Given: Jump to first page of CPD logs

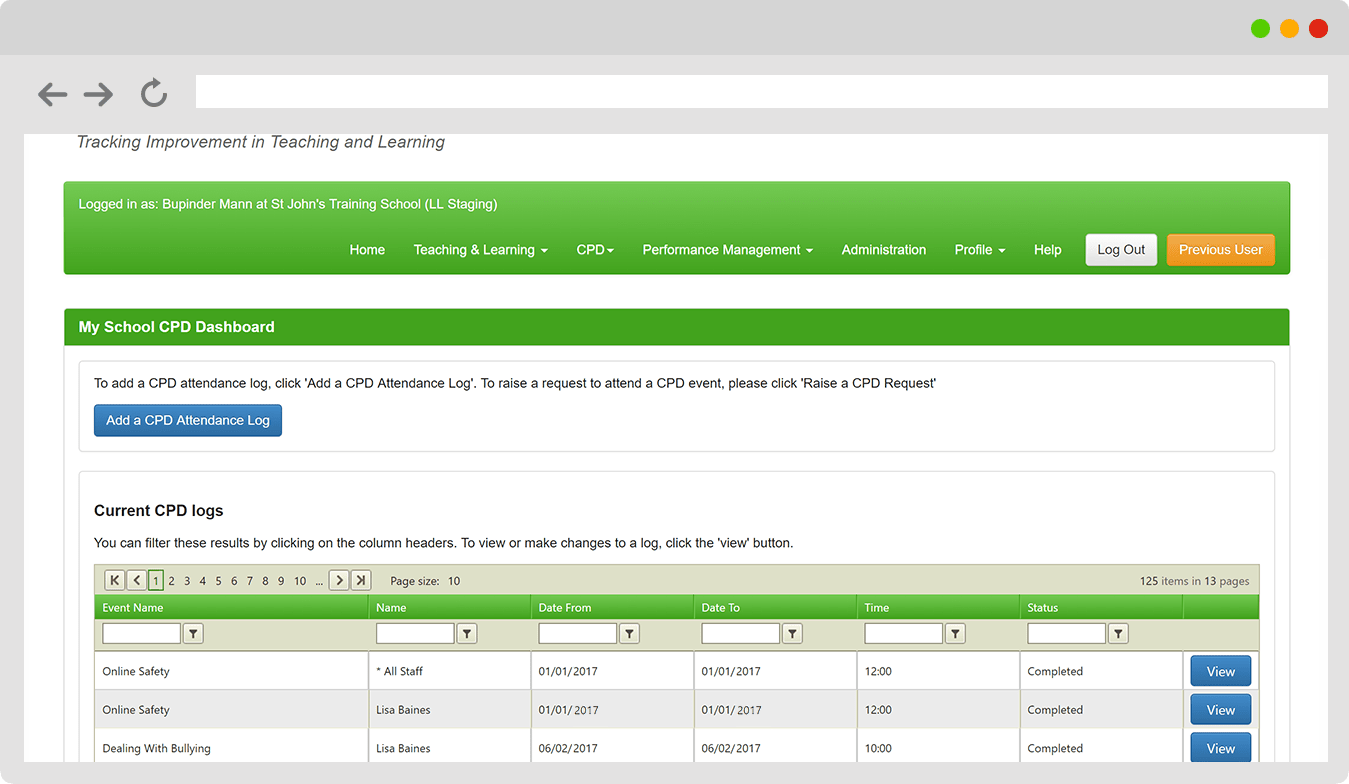Looking at the screenshot, I should click(114, 580).
